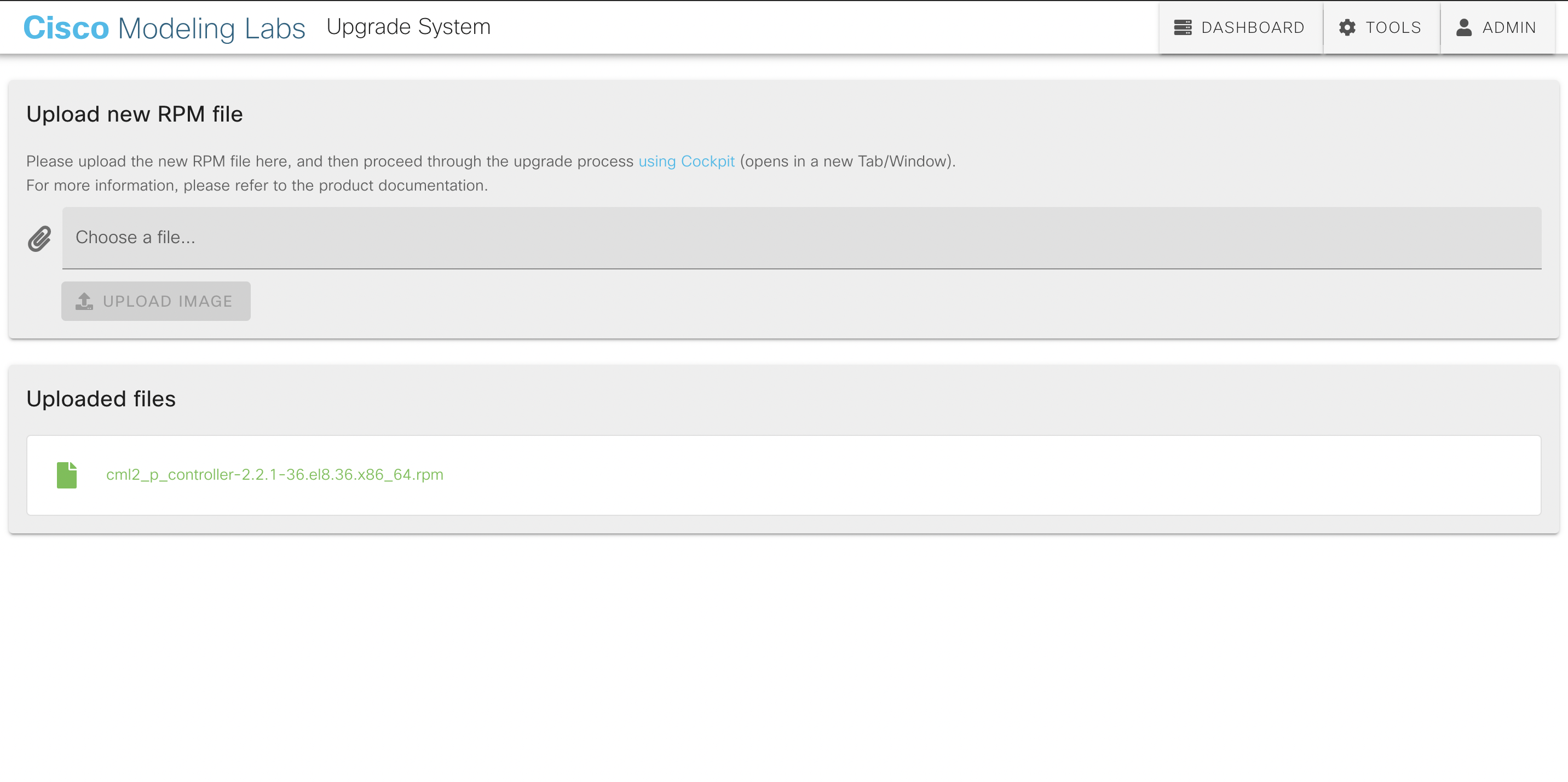Click the green RPM file icon
This screenshot has width=1568, height=782.
pos(67,475)
